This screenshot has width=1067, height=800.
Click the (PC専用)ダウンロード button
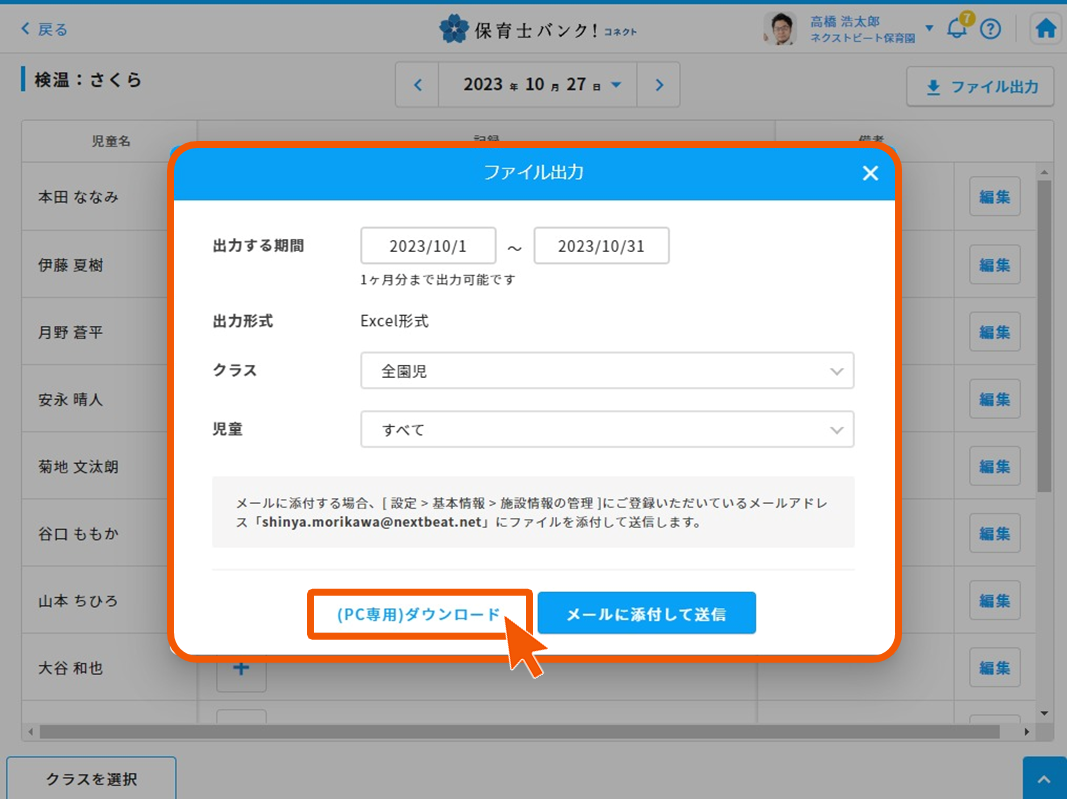click(x=419, y=614)
